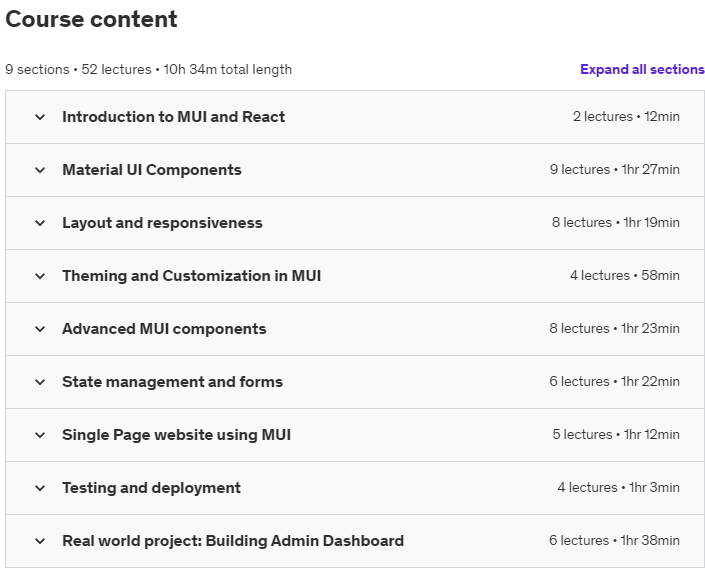Expand chevron beside Layout and responsiveness
Viewport: 705px width, 568px height.
(x=40, y=223)
